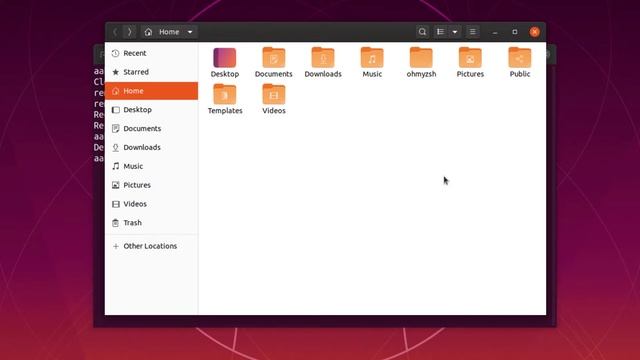Select the Videos folder icon

(274, 94)
